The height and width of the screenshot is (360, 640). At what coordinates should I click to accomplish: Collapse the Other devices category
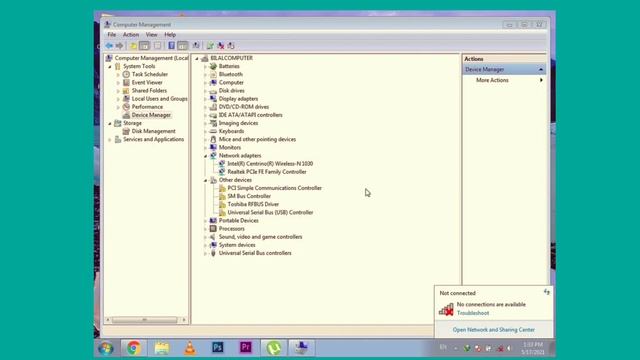click(206, 180)
